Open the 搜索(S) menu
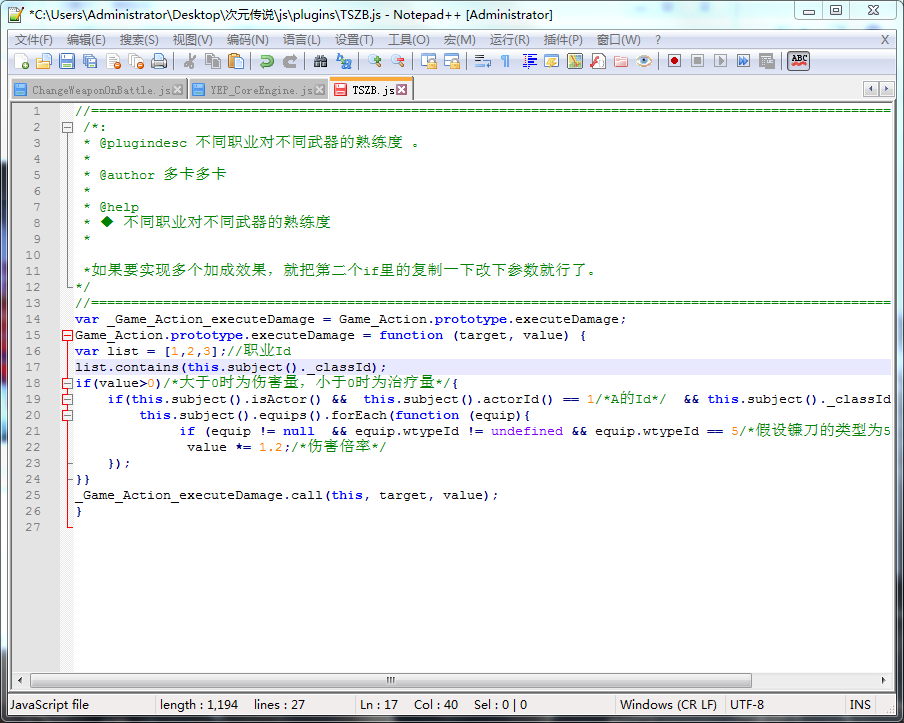Image resolution: width=904 pixels, height=723 pixels. [139, 40]
